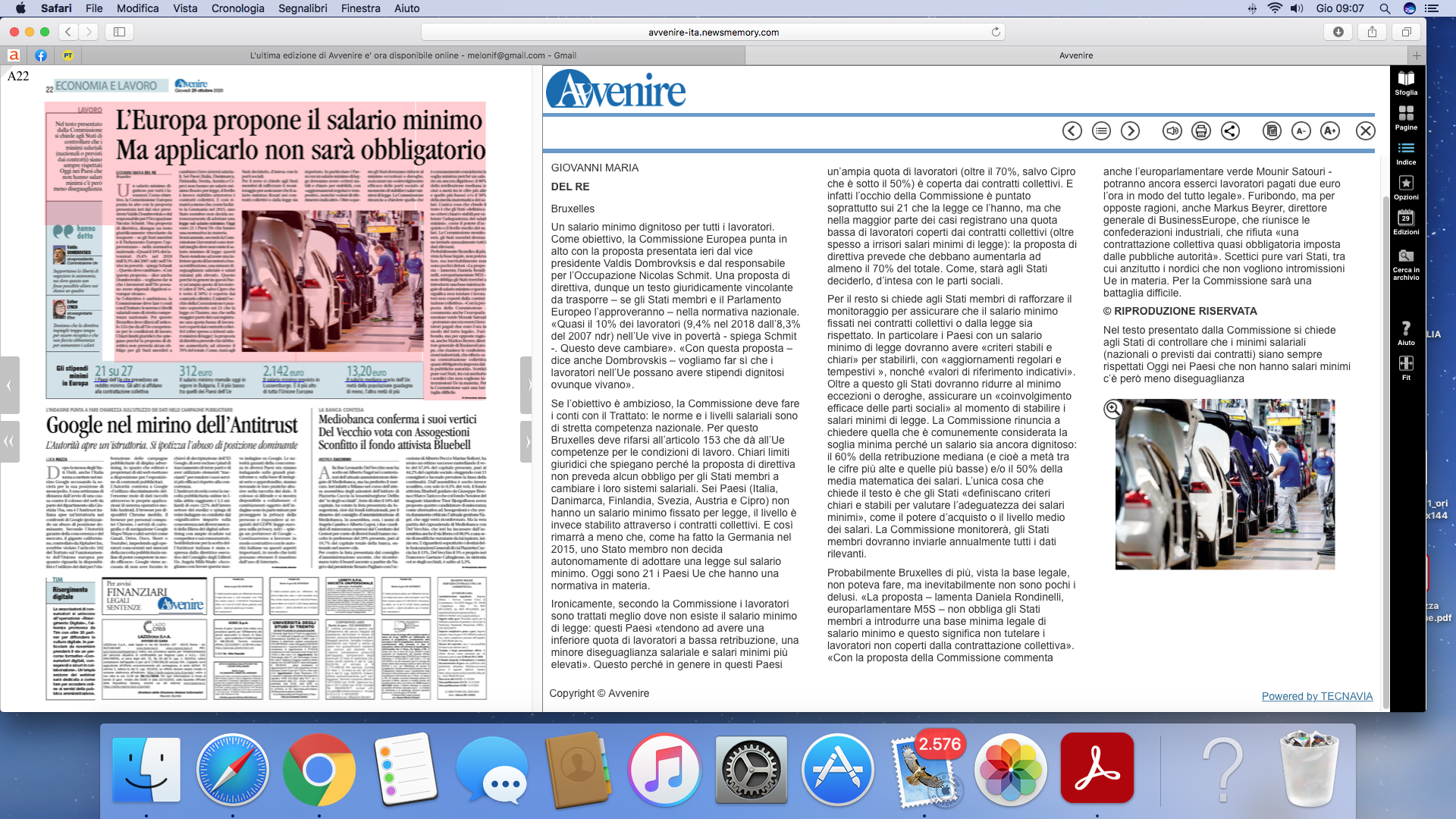Viewport: 1456px width, 819px height.
Task: Advance with lower right arrow tab on page
Action: [x=527, y=441]
